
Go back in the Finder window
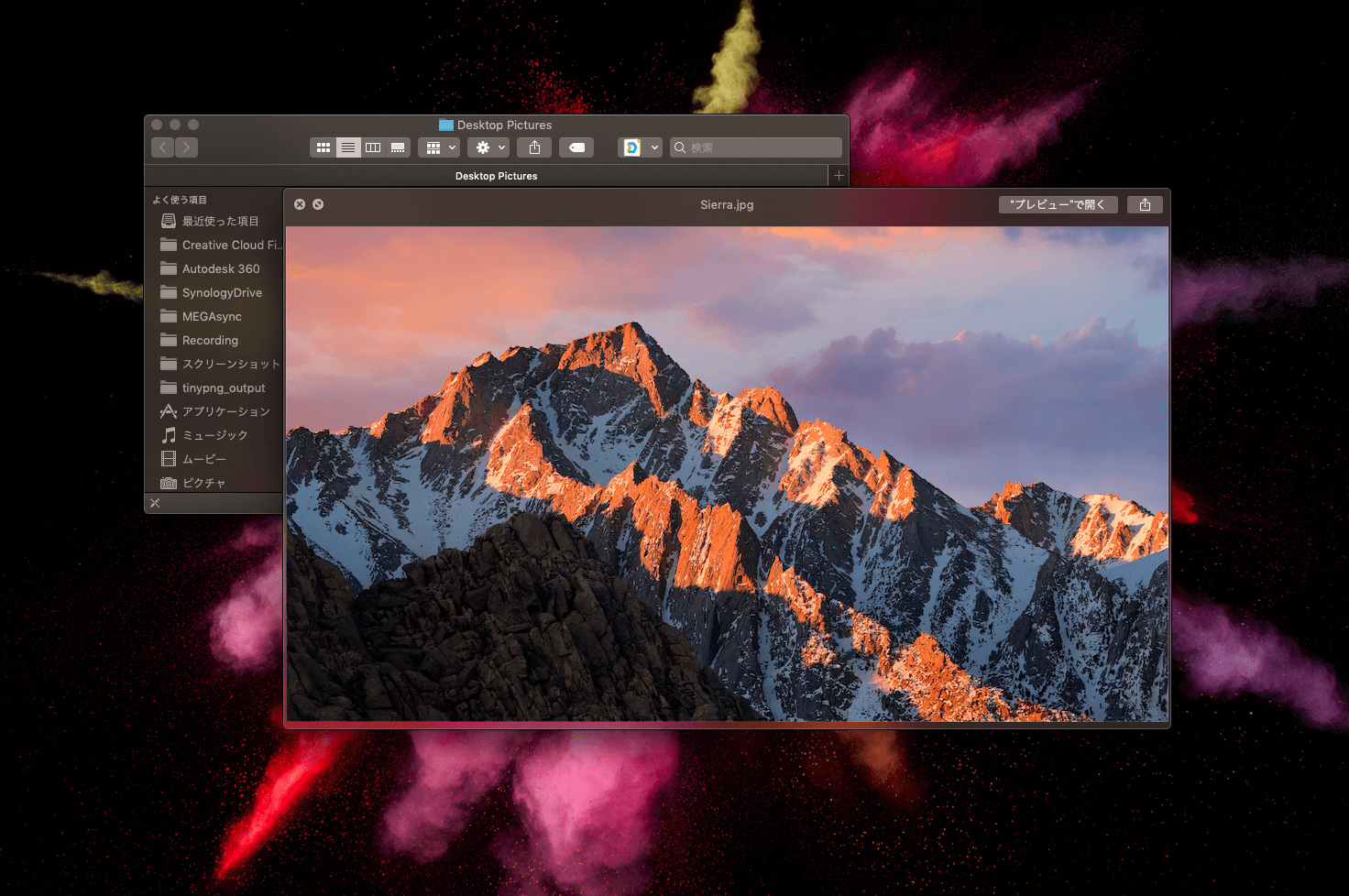click(163, 148)
